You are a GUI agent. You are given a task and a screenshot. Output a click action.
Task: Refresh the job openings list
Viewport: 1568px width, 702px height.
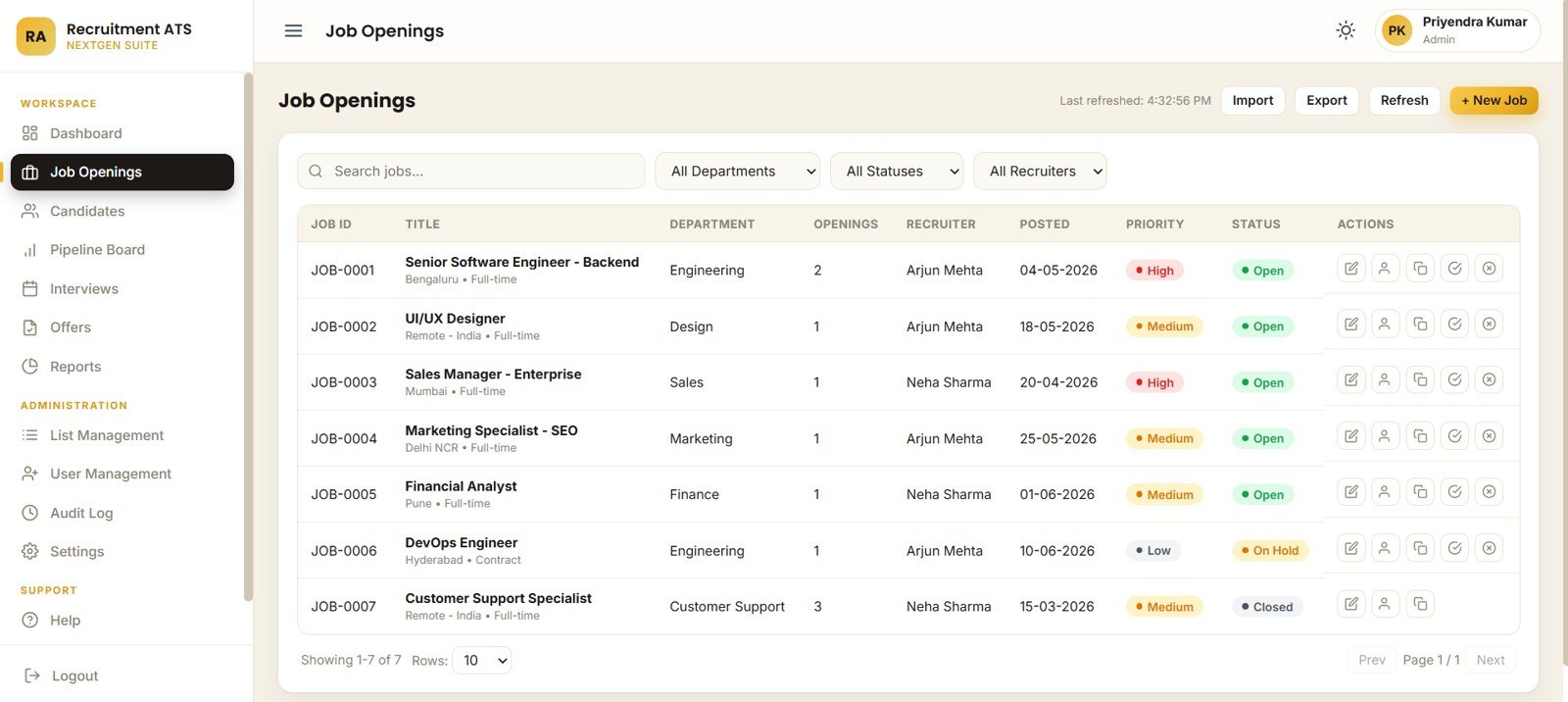tap(1404, 100)
